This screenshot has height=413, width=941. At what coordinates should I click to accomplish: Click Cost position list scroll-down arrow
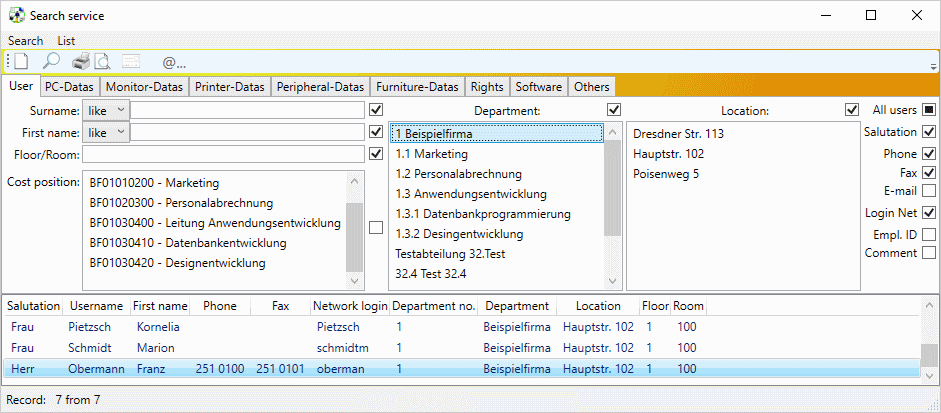click(x=355, y=281)
